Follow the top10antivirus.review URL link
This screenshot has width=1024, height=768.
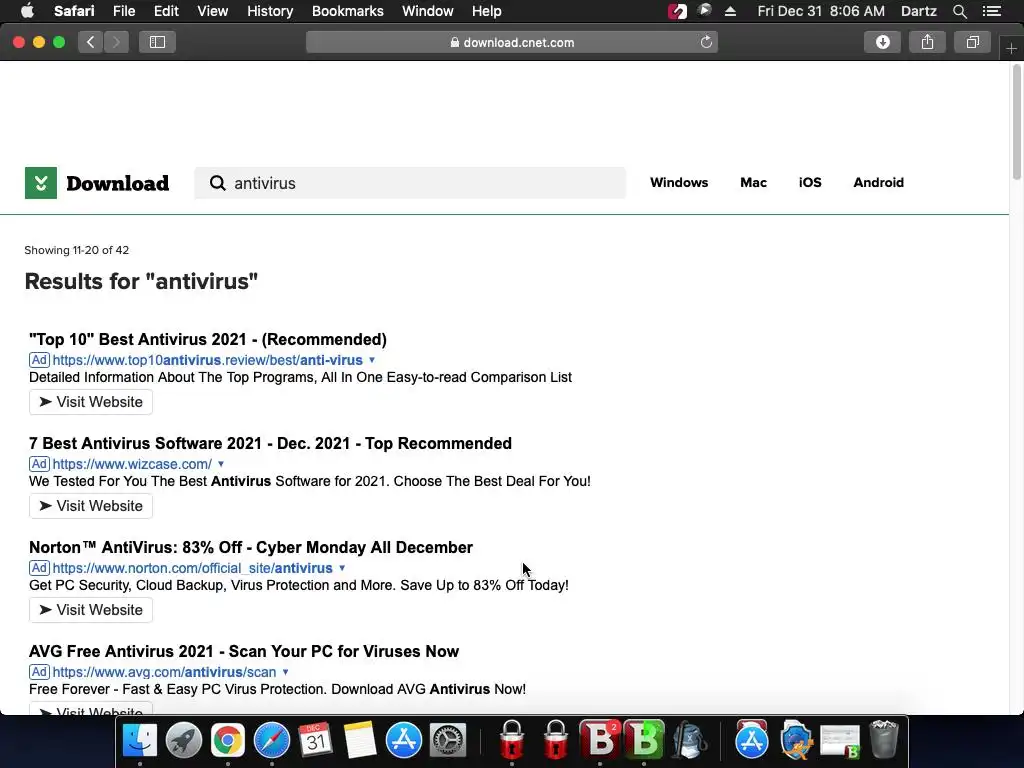point(208,360)
